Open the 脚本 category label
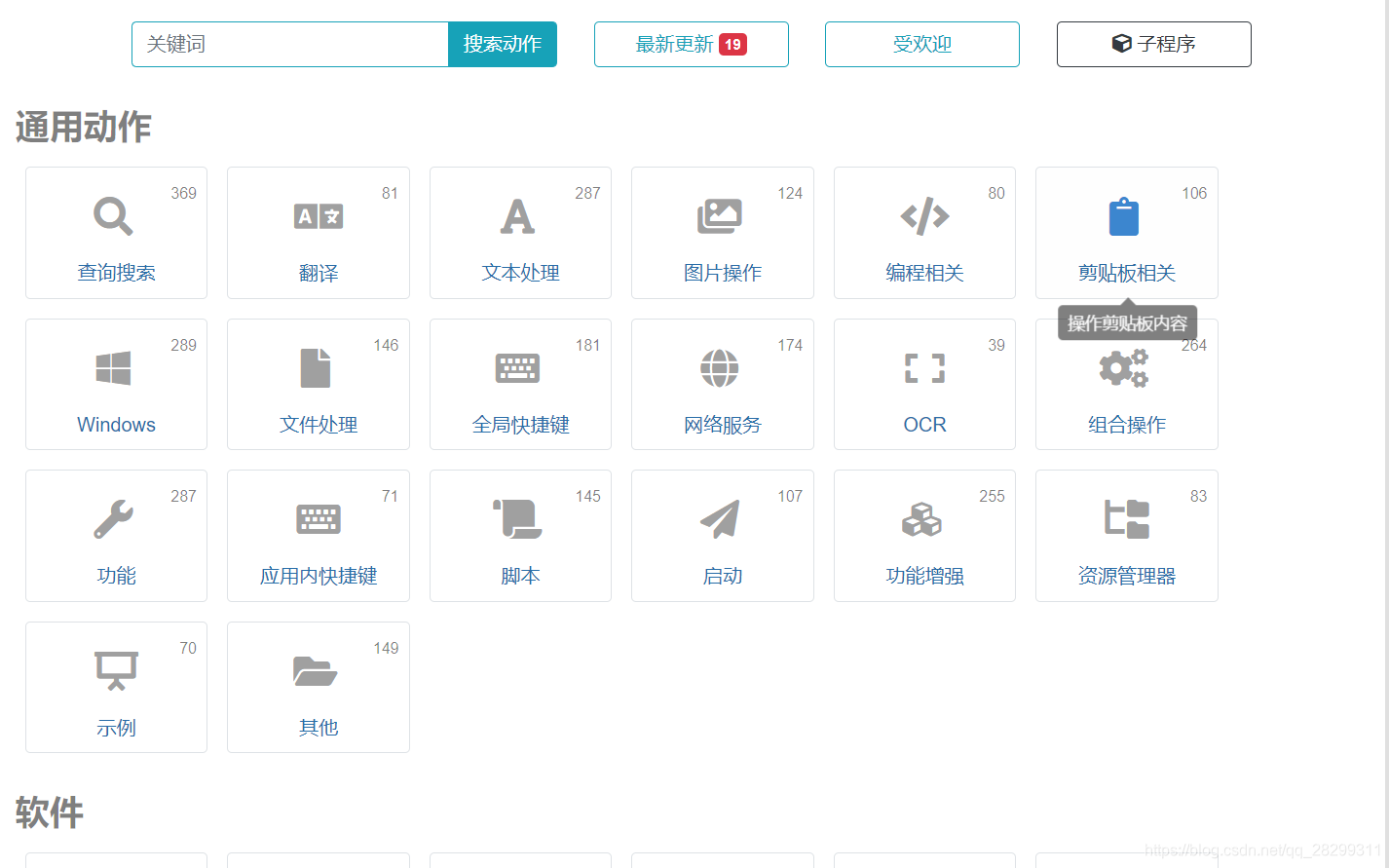1389x868 pixels. tap(520, 576)
